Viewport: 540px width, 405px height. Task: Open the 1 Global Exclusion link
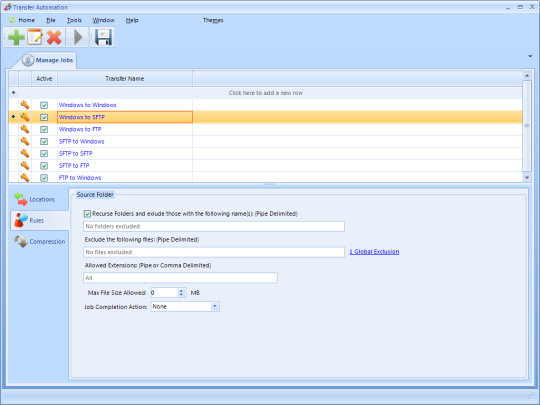[x=374, y=252]
